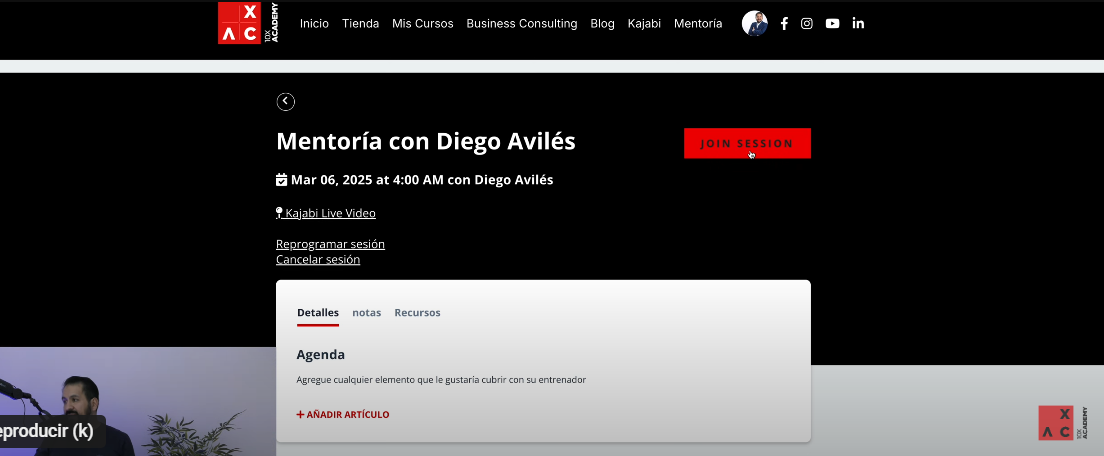Click the Cancelar sesión link
This screenshot has width=1104, height=456.
point(318,260)
